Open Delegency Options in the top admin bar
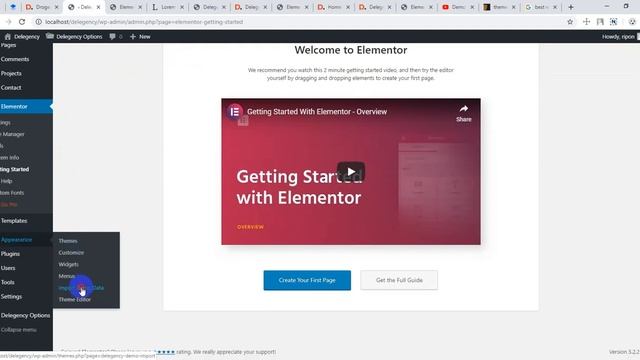This screenshot has width=640, height=360. 74,36
